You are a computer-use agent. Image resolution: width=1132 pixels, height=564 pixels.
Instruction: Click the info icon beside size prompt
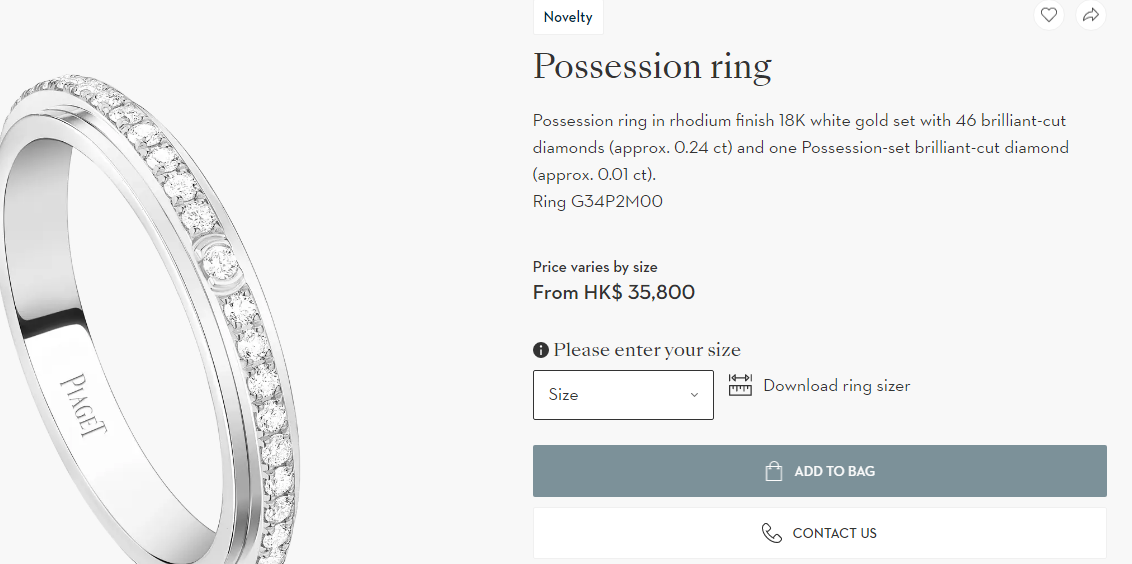click(541, 350)
